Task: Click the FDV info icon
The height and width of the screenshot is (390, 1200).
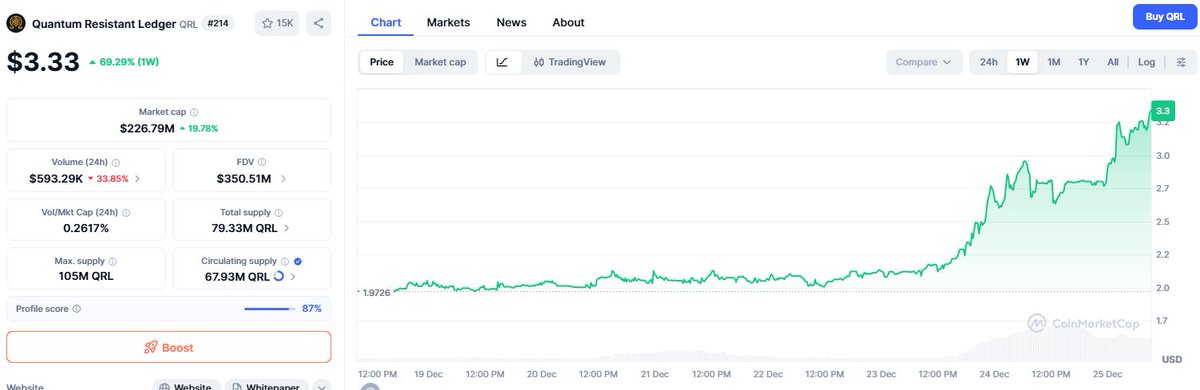Action: [x=262, y=162]
